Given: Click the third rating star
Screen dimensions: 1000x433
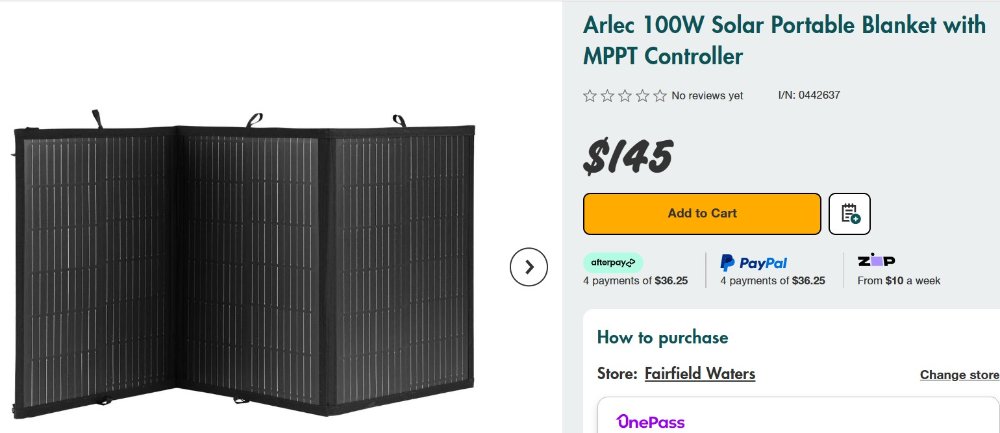Looking at the screenshot, I should (x=625, y=96).
